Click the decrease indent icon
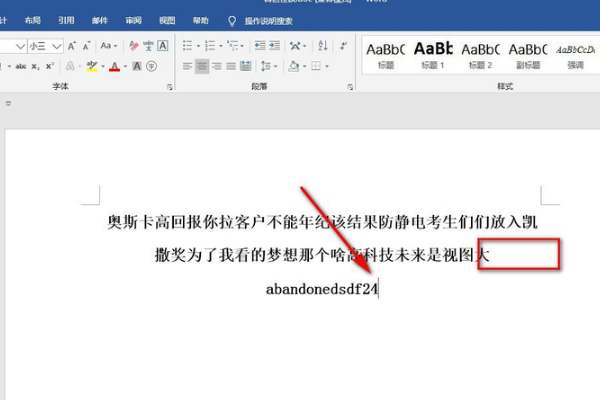The image size is (600, 400). 259,46
